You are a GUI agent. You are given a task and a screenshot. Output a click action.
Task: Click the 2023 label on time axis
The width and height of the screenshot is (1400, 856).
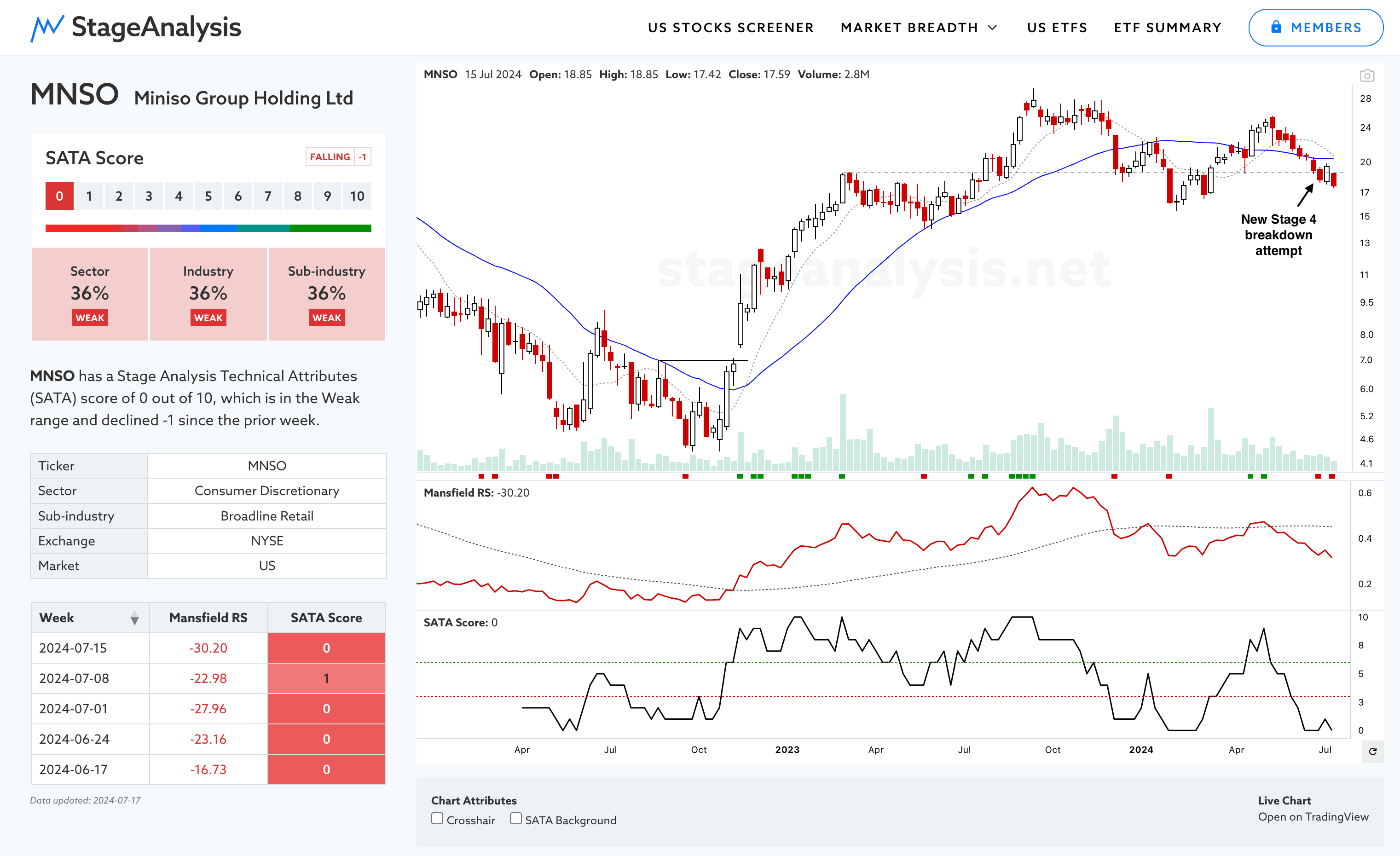point(787,750)
